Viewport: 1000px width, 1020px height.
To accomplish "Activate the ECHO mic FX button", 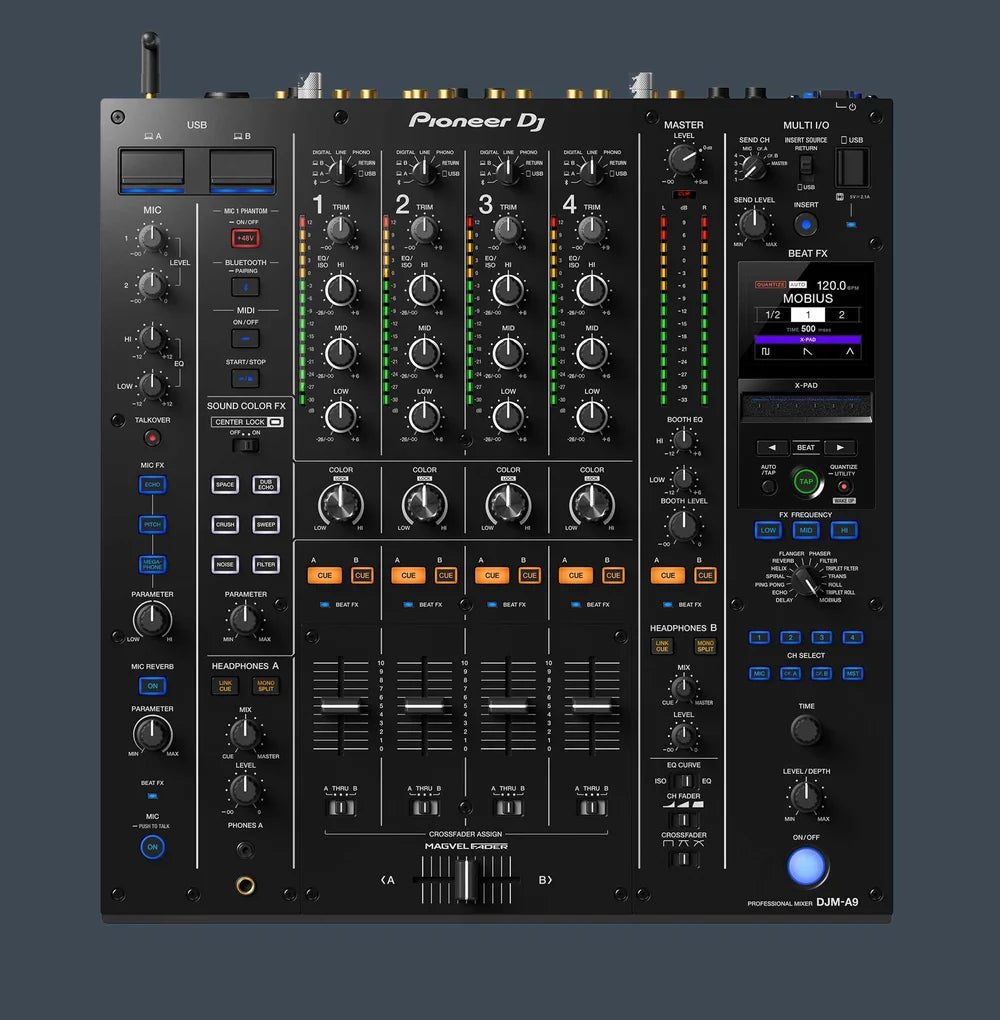I will (152, 485).
